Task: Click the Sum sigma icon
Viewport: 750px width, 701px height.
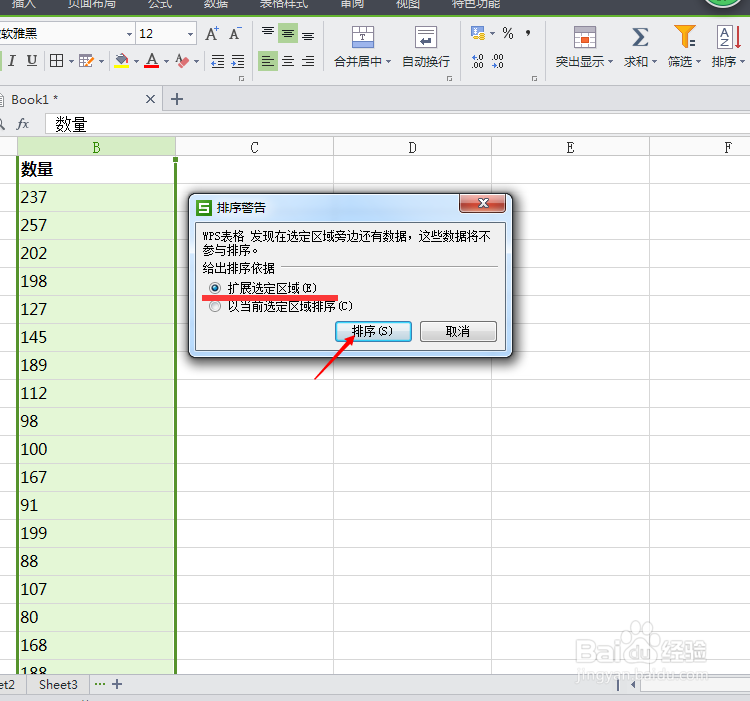Action: pos(640,37)
